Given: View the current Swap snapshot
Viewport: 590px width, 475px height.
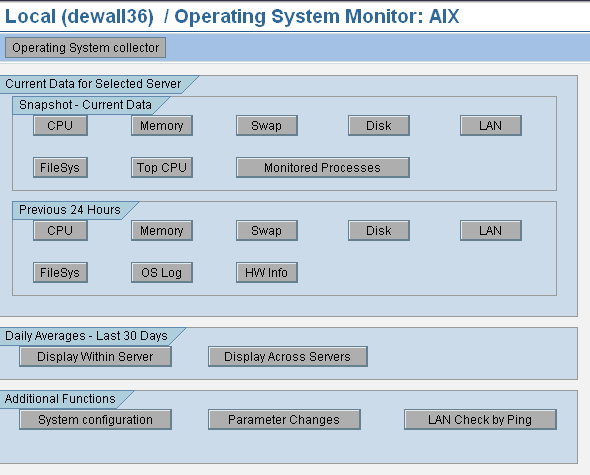Looking at the screenshot, I should [267, 125].
